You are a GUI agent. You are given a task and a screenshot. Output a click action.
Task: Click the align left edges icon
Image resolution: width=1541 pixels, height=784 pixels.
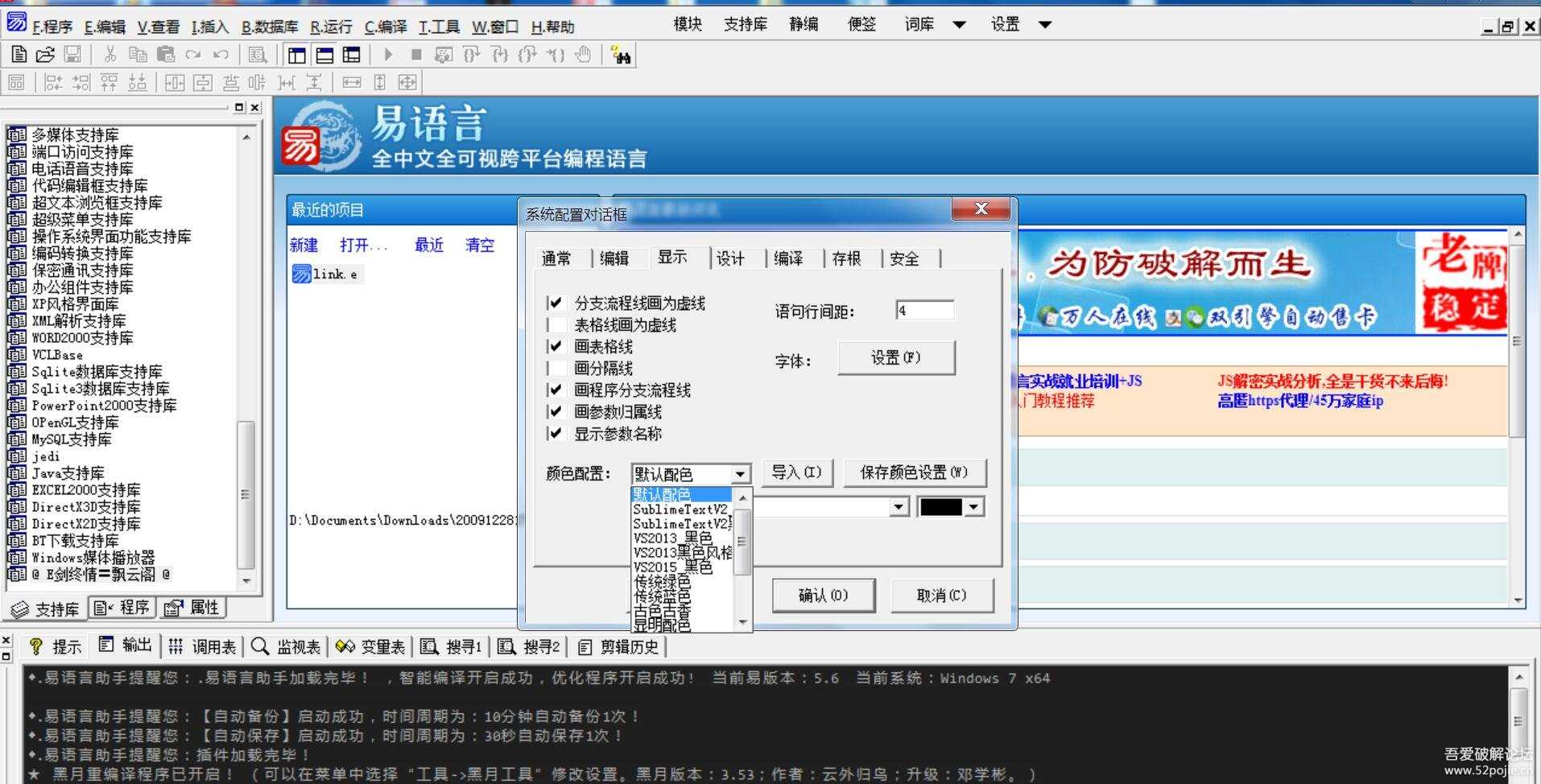click(x=54, y=82)
